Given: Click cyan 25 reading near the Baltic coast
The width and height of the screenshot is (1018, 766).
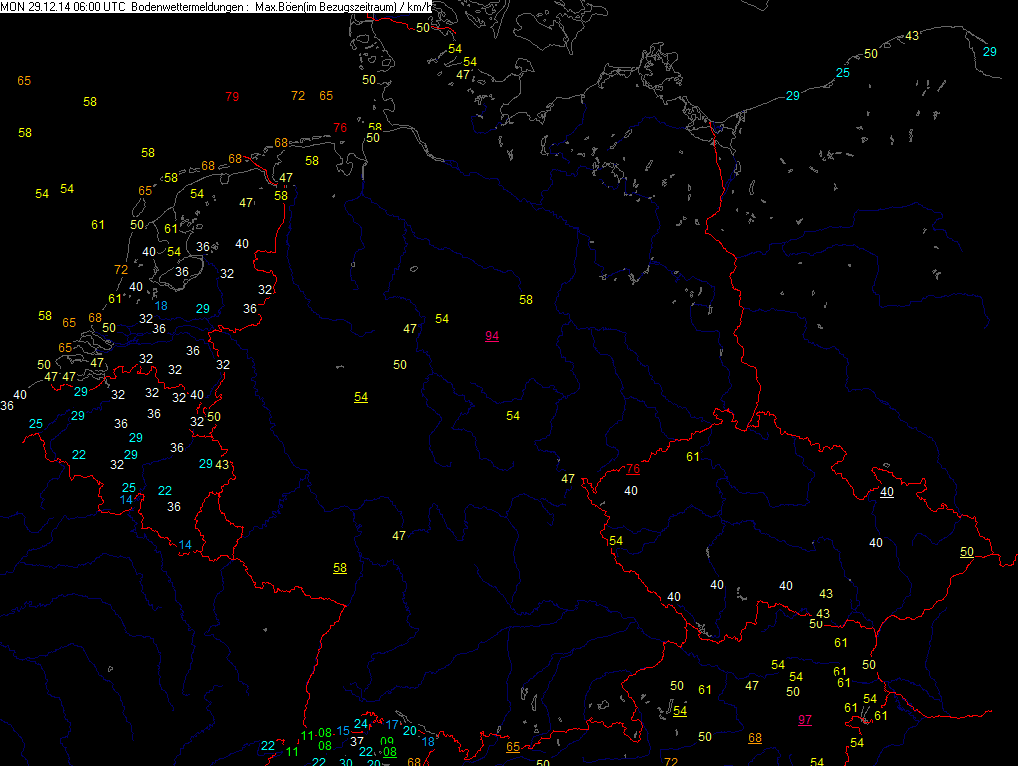Looking at the screenshot, I should pos(843,73).
